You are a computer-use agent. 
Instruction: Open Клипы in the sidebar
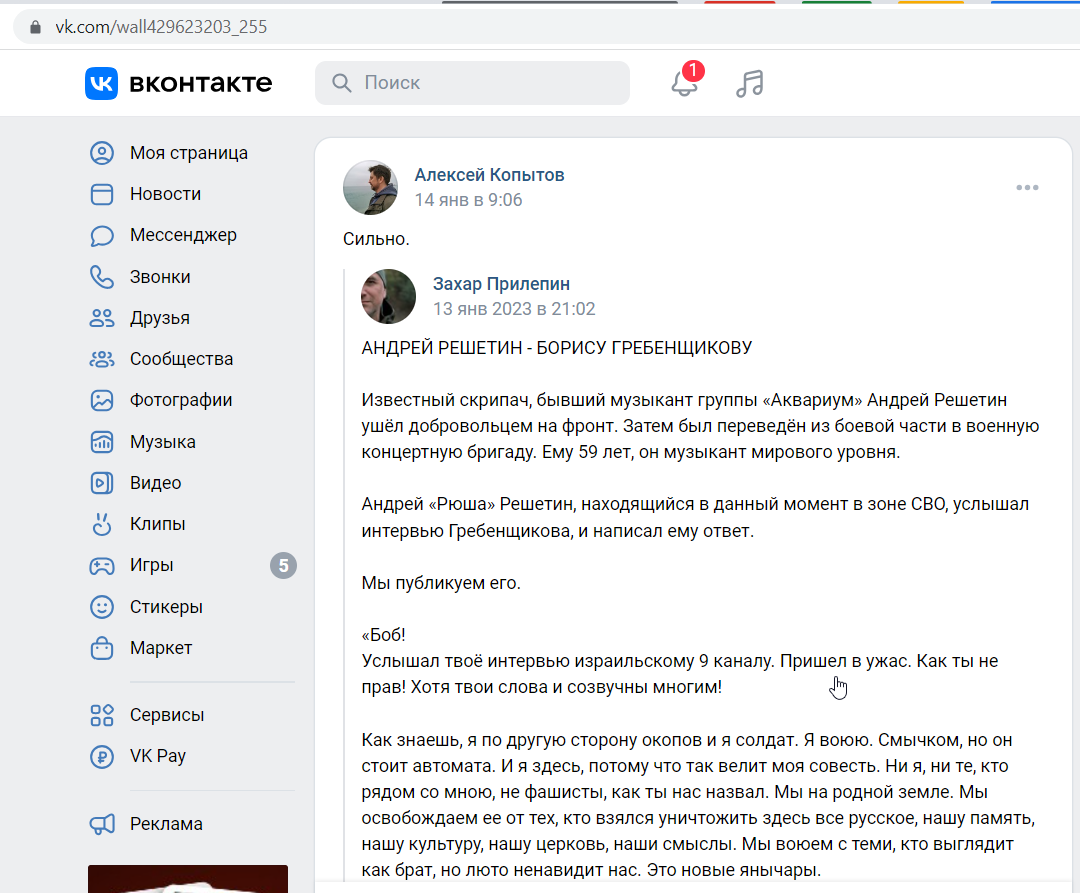tap(158, 524)
